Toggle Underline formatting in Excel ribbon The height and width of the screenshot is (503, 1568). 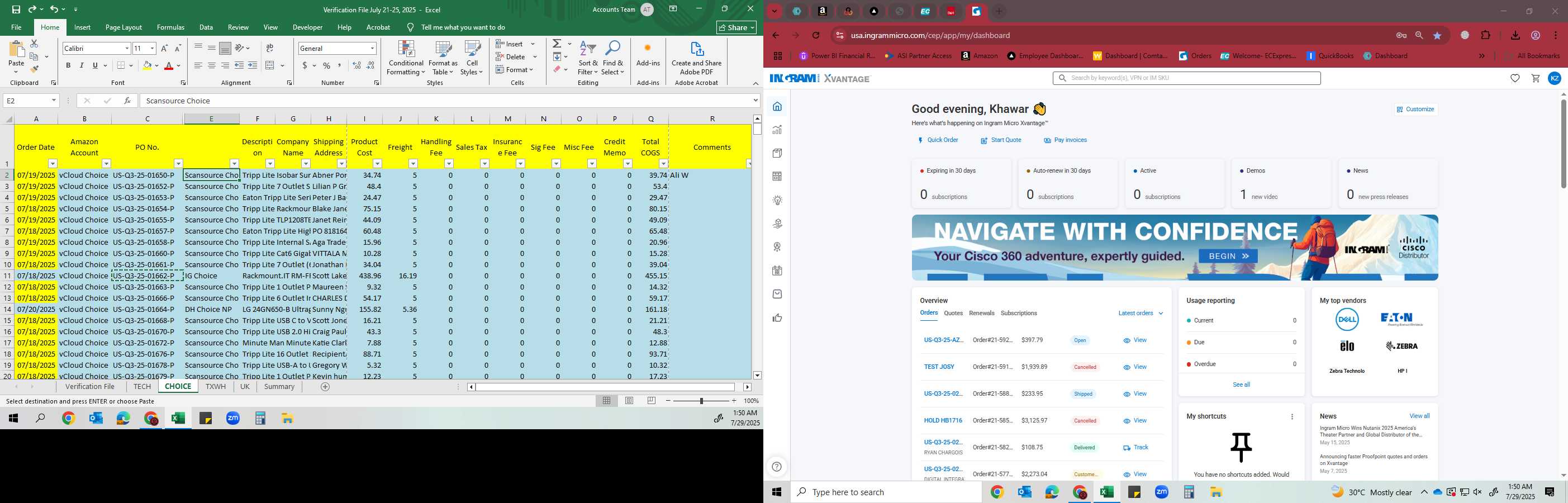coord(95,65)
